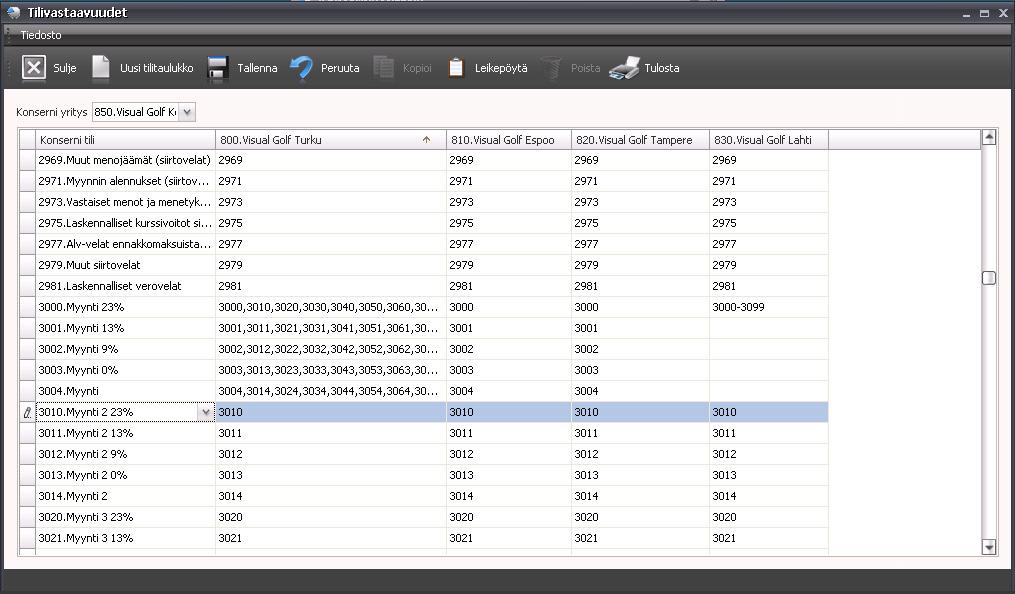Click the vertical scrollbar down arrow

[x=988, y=547]
